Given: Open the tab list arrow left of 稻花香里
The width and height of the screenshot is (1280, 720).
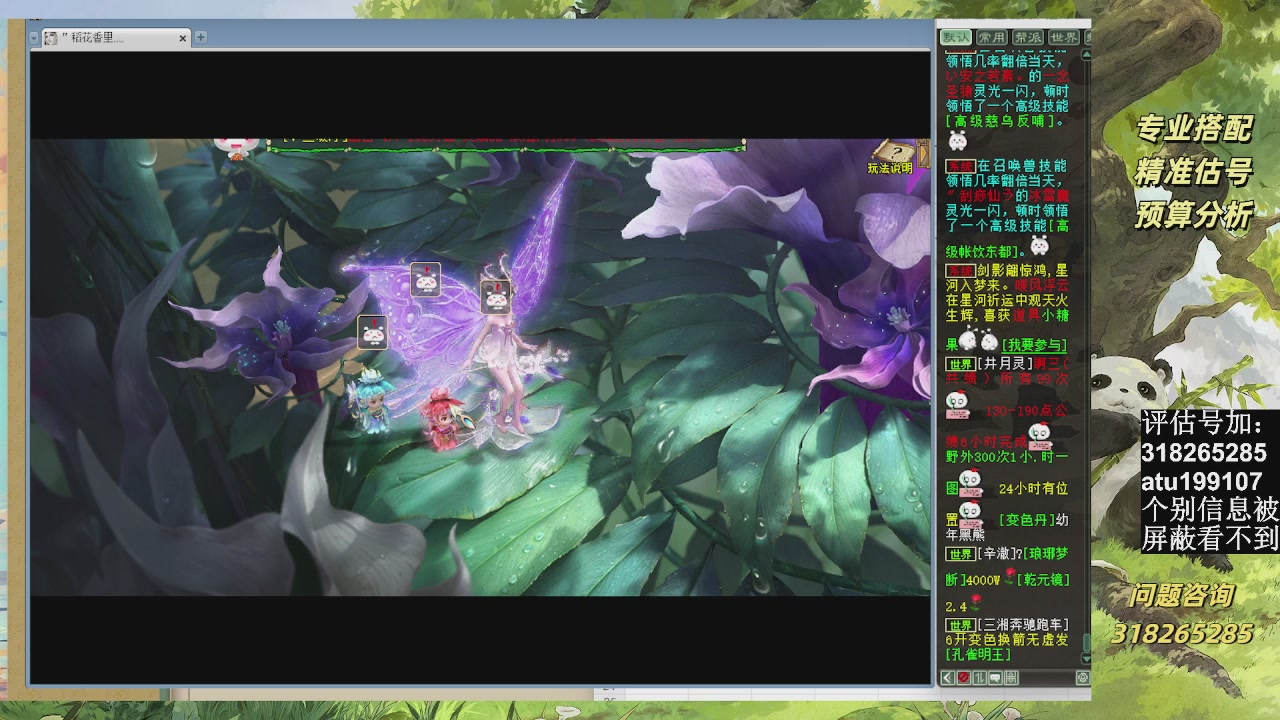Looking at the screenshot, I should click(x=34, y=38).
